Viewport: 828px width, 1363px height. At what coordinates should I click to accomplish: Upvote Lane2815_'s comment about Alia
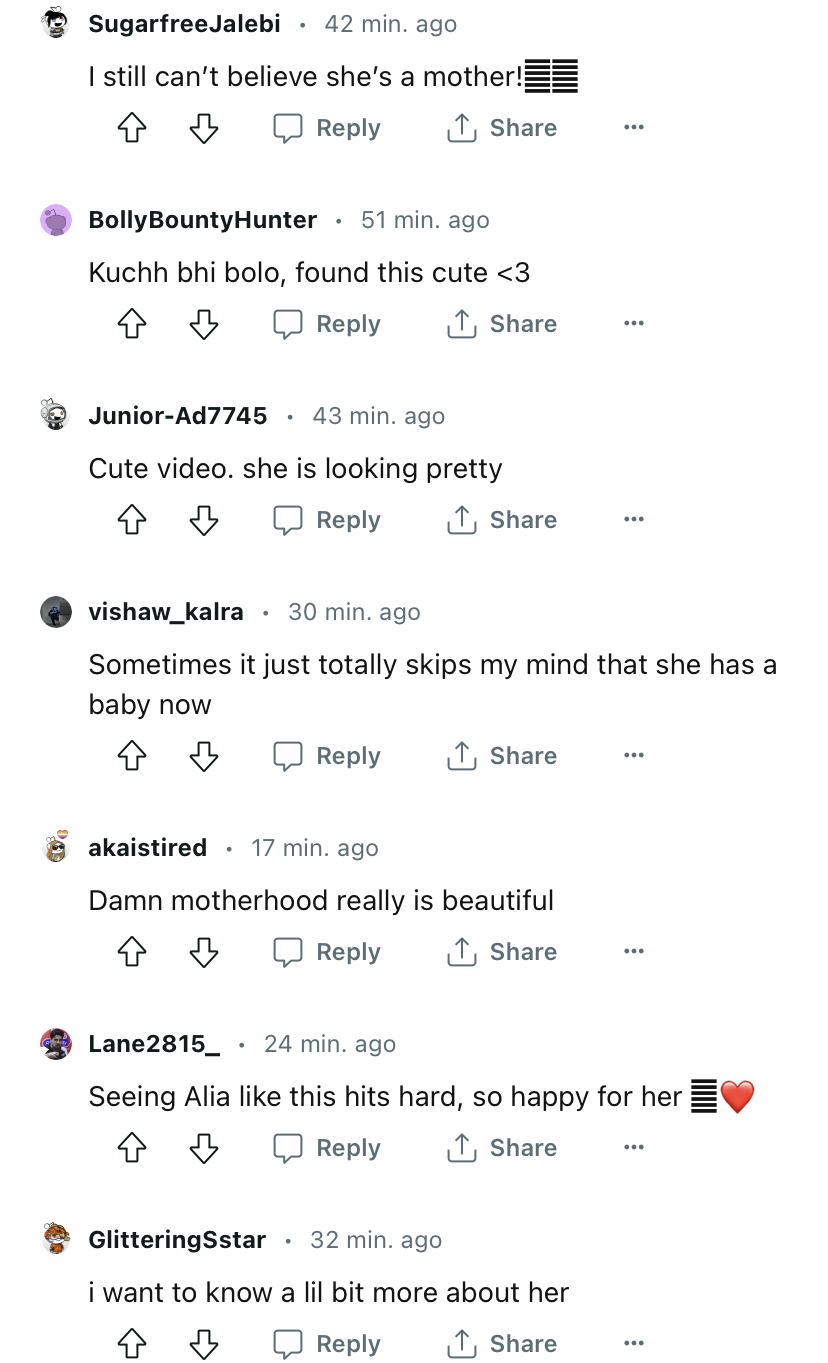tap(132, 1148)
